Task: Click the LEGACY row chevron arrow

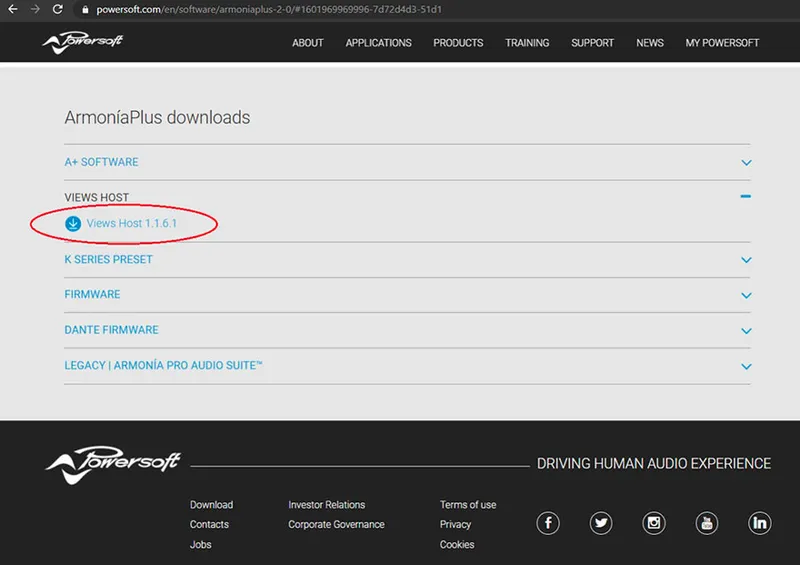Action: (746, 366)
